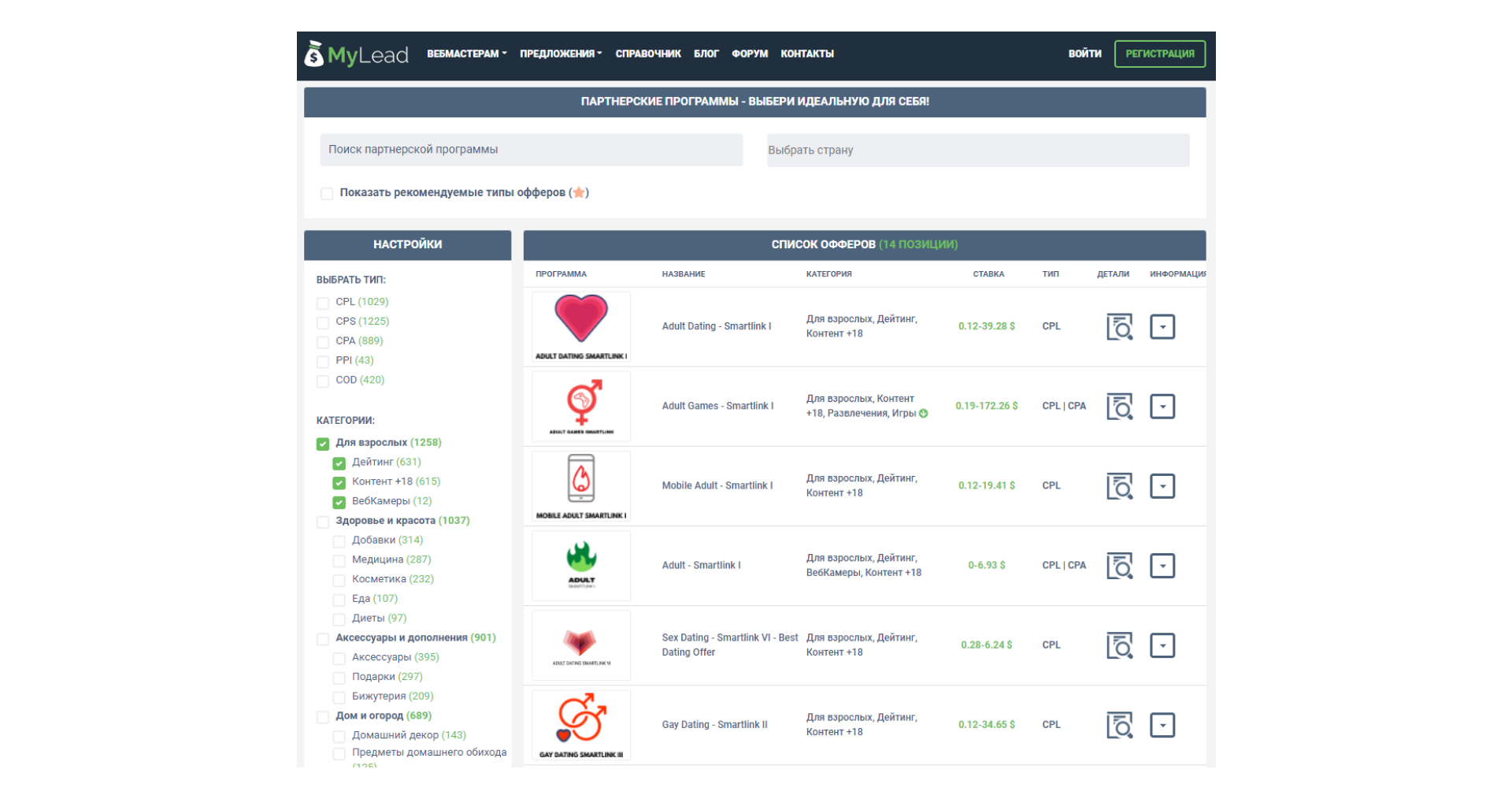Open details icon for Gay Dating Smartlink II
Viewport: 1512px width, 799px height.
click(1119, 725)
